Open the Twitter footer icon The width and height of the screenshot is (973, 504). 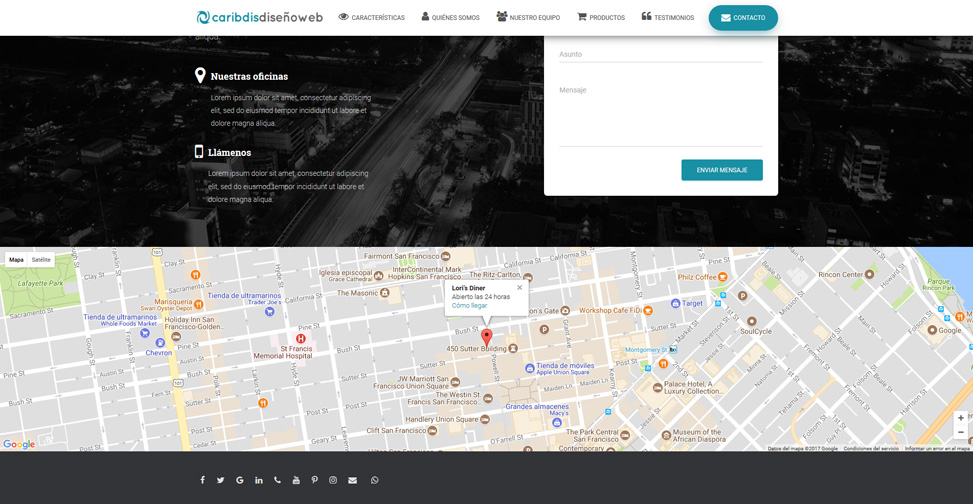pyautogui.click(x=220, y=480)
